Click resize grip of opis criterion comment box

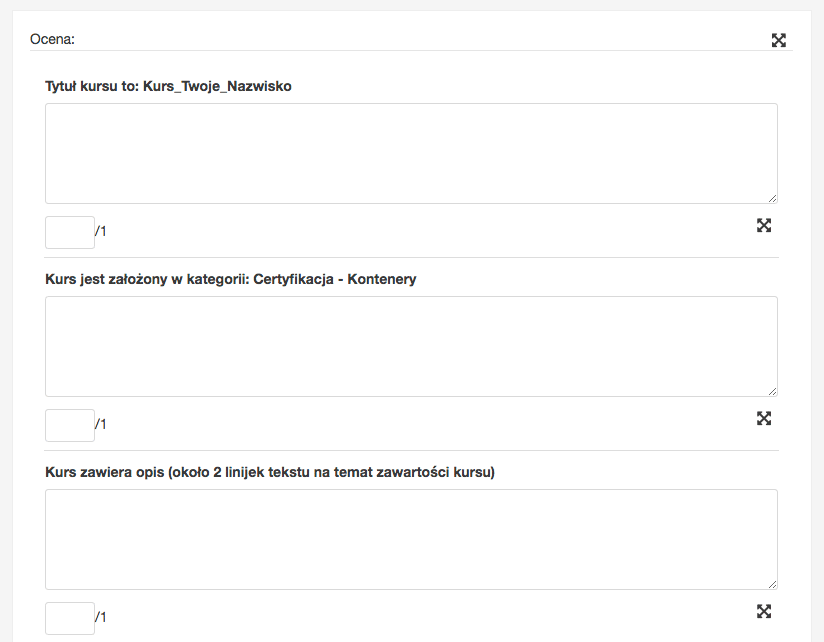point(772,584)
